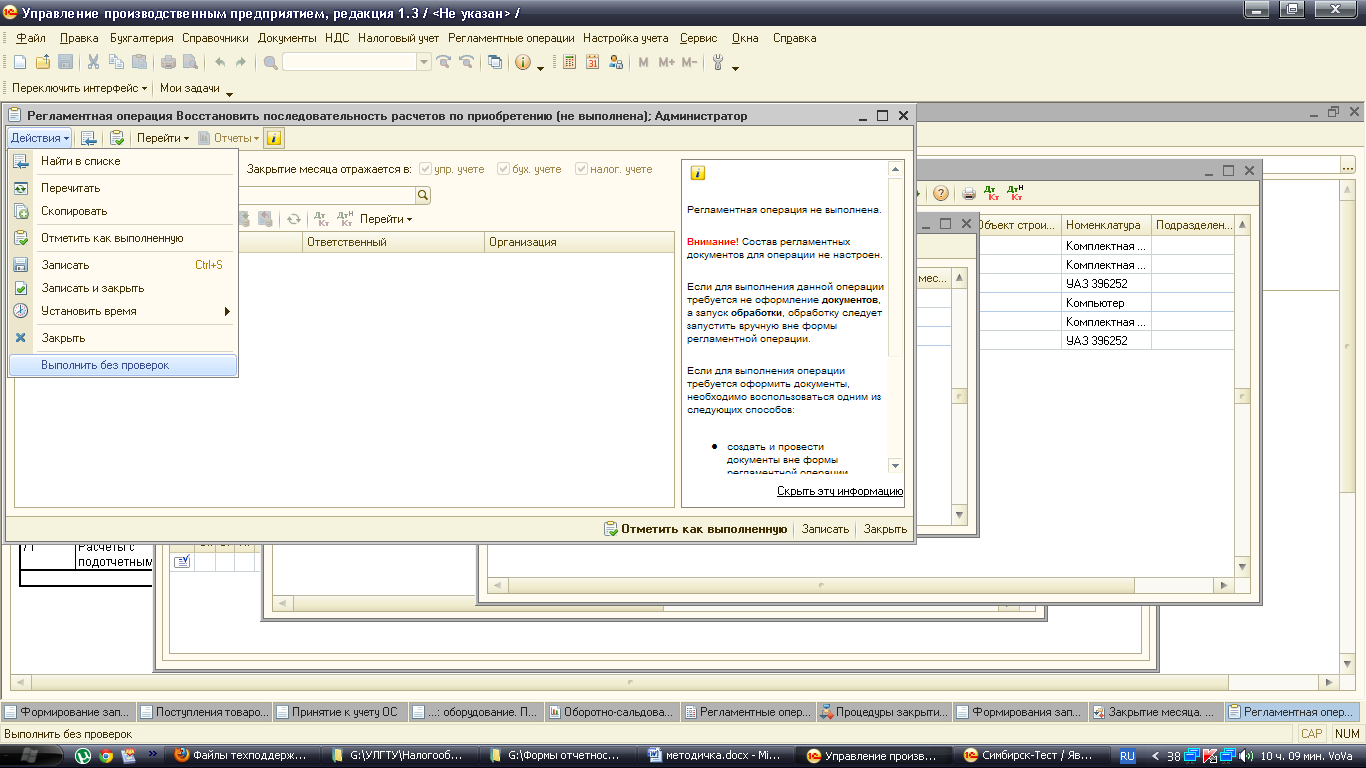
Task: Click the Print icon in main toolbar
Action: (x=168, y=62)
